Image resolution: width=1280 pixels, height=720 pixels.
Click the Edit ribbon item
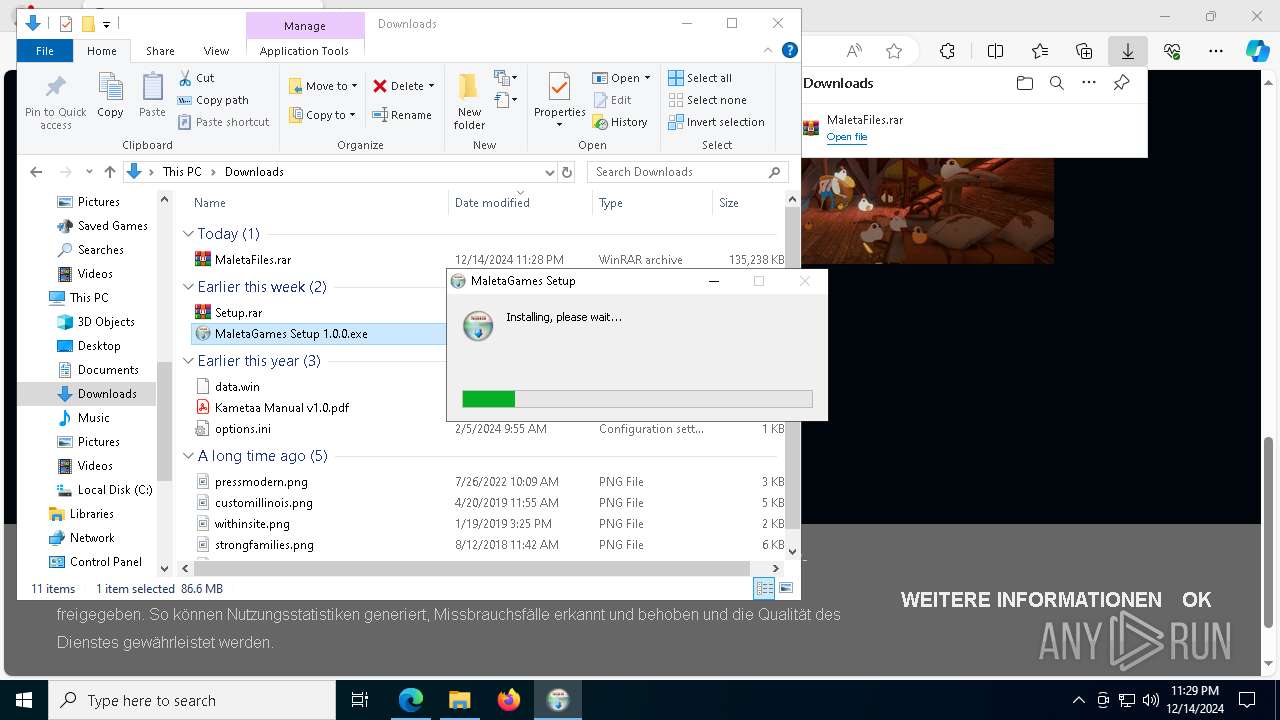pos(613,100)
